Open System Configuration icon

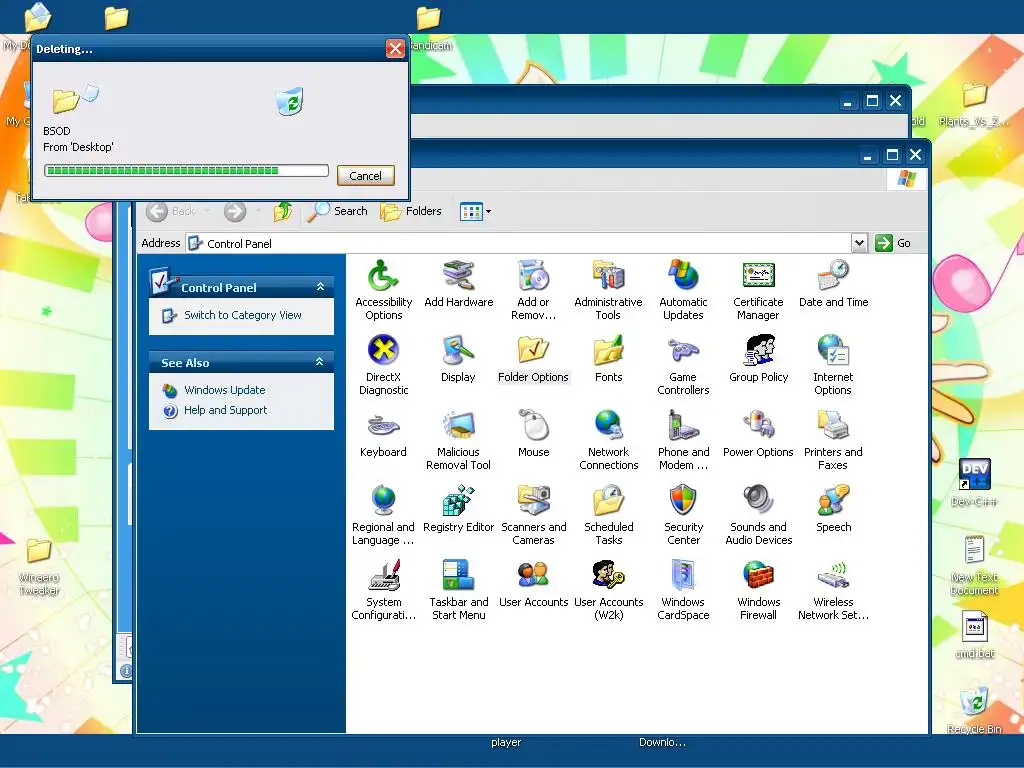coord(383,590)
